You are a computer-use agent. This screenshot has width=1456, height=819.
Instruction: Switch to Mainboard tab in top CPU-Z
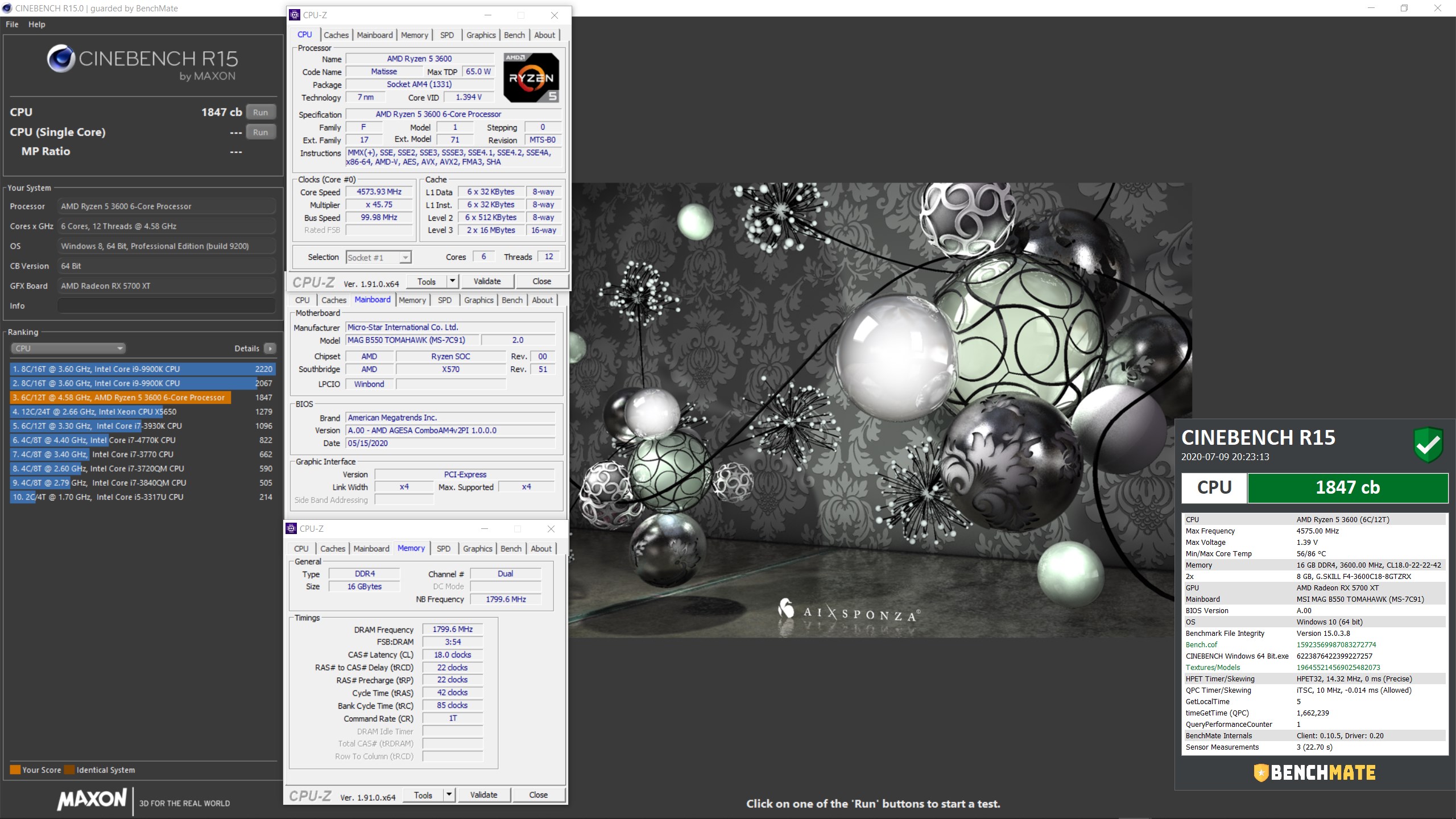pyautogui.click(x=375, y=35)
